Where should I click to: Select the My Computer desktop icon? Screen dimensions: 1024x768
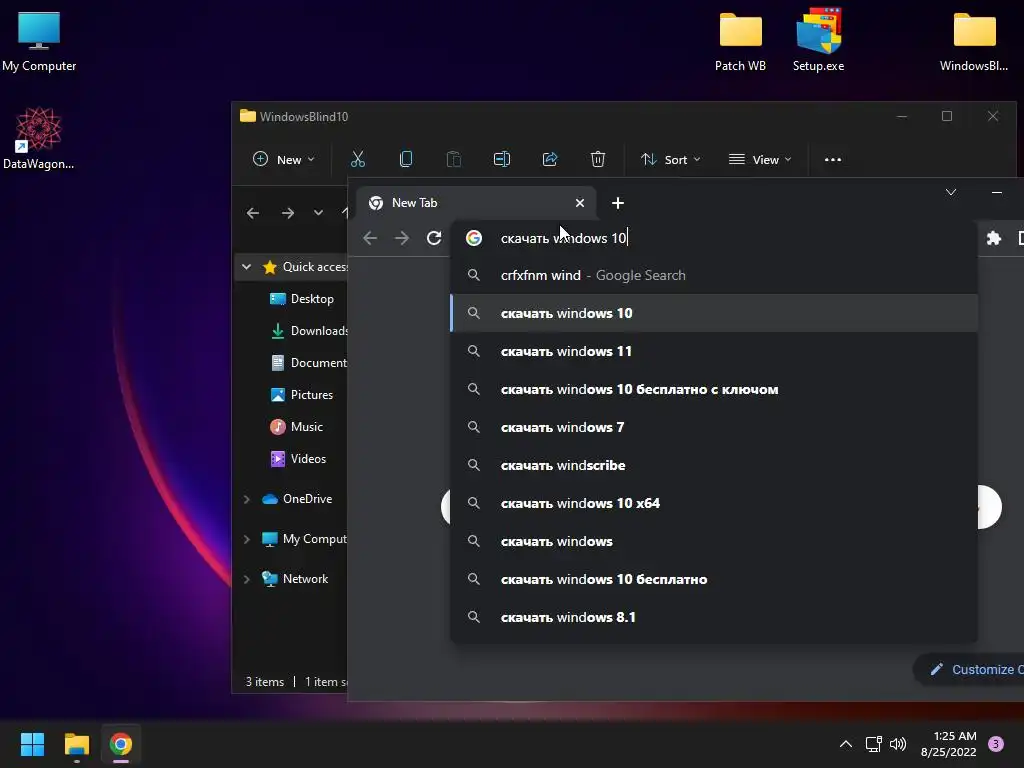[x=39, y=41]
